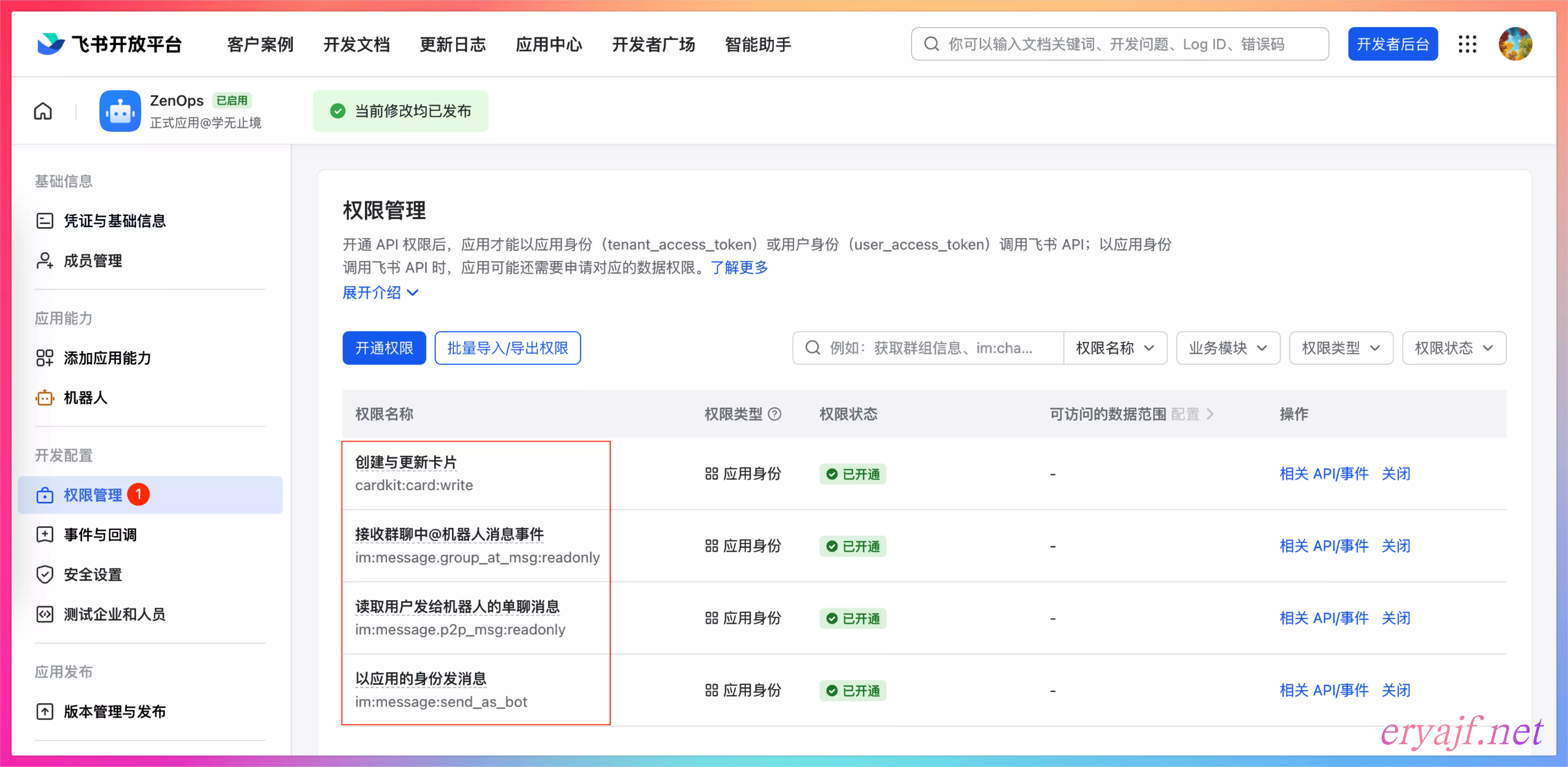Open the app grid launcher icon
The image size is (1568, 767).
pyautogui.click(x=1467, y=44)
